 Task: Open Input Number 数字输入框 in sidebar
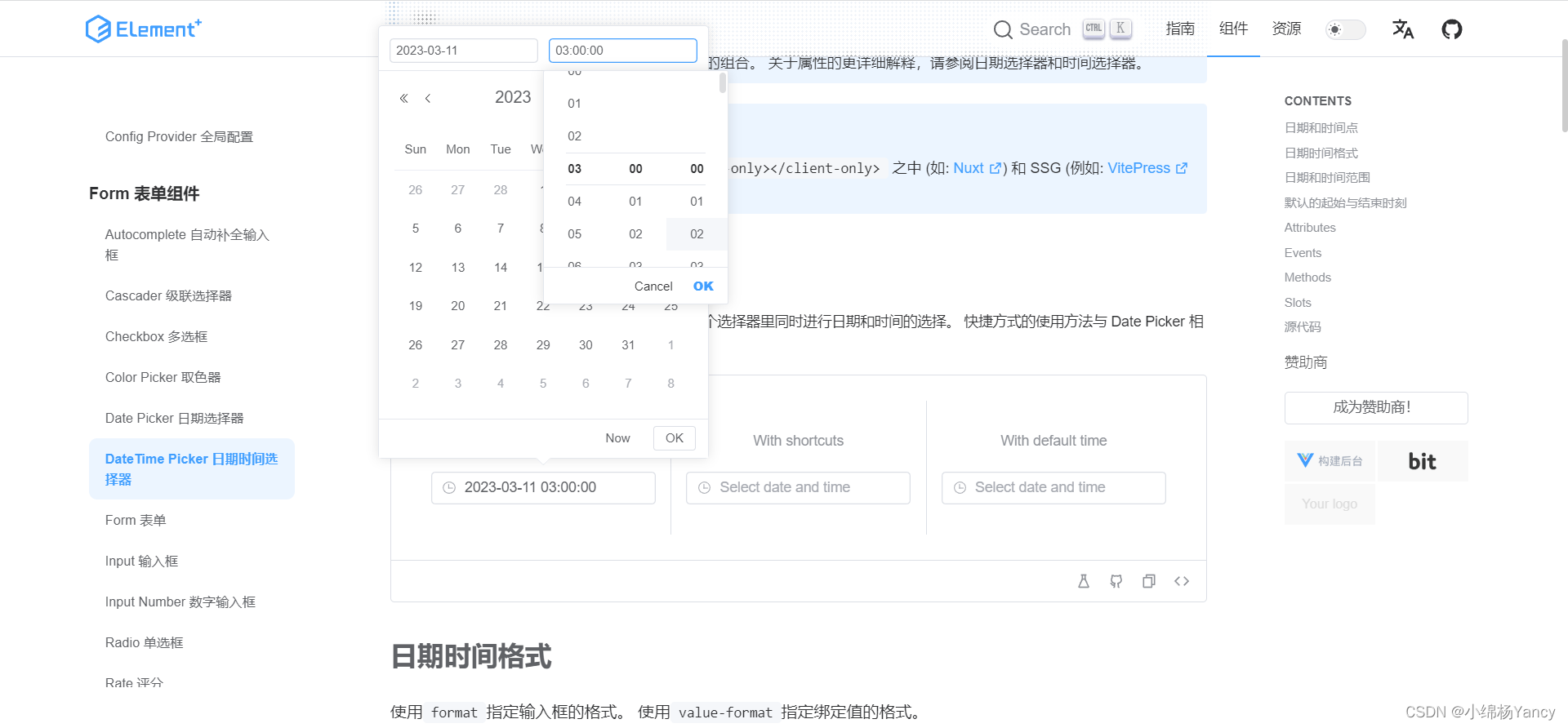(x=180, y=602)
